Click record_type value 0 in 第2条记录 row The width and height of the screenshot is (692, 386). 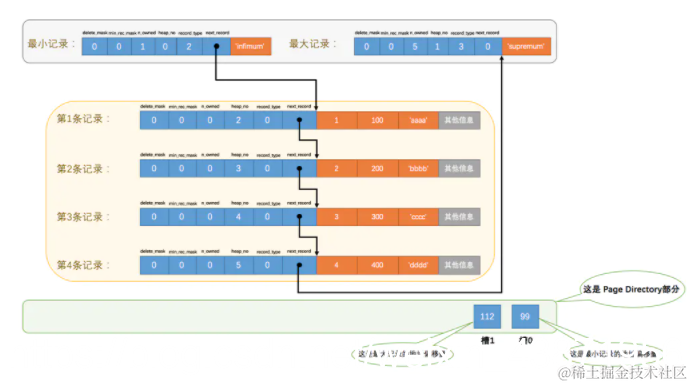[267, 169]
